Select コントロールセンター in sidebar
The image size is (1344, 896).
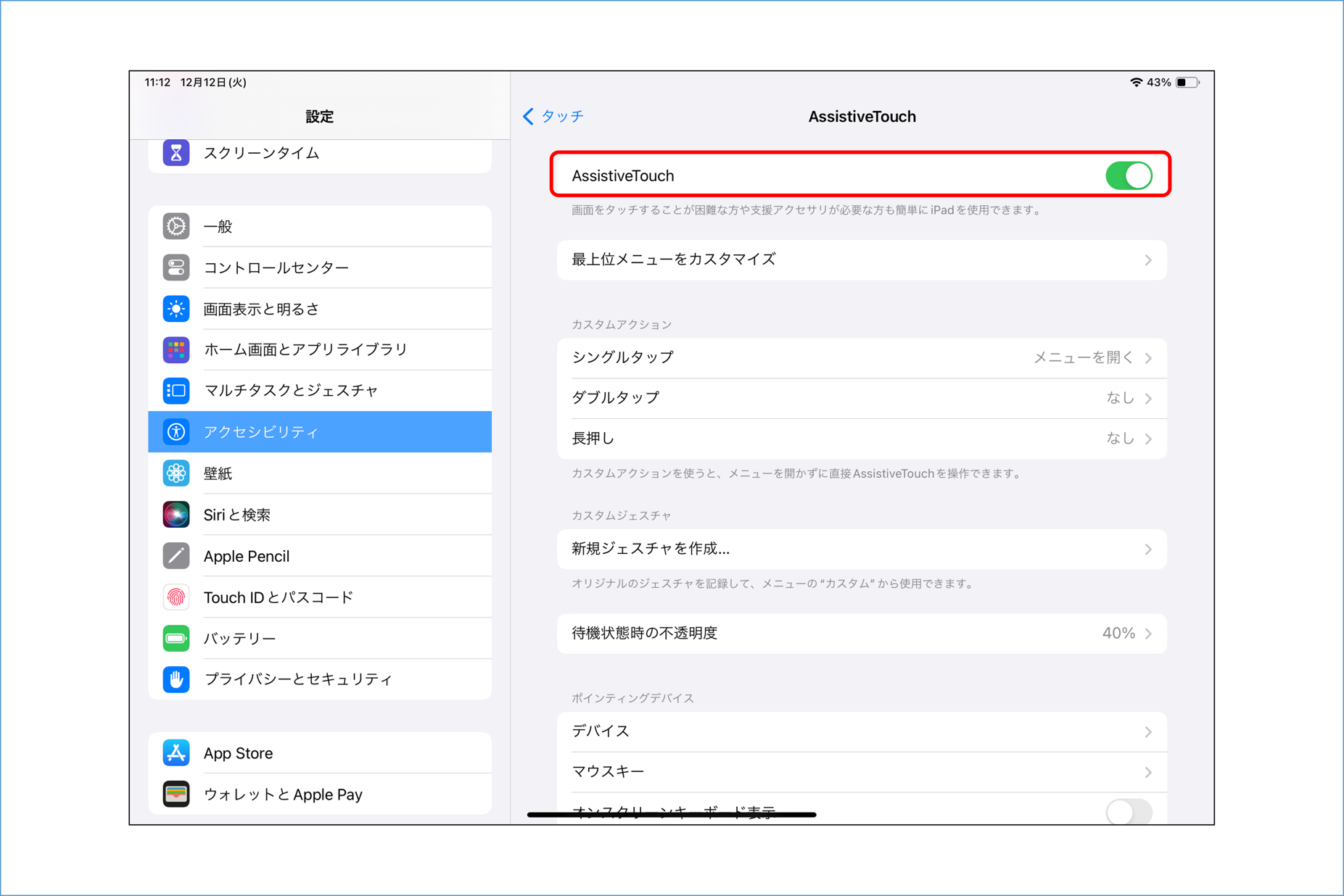[x=320, y=267]
